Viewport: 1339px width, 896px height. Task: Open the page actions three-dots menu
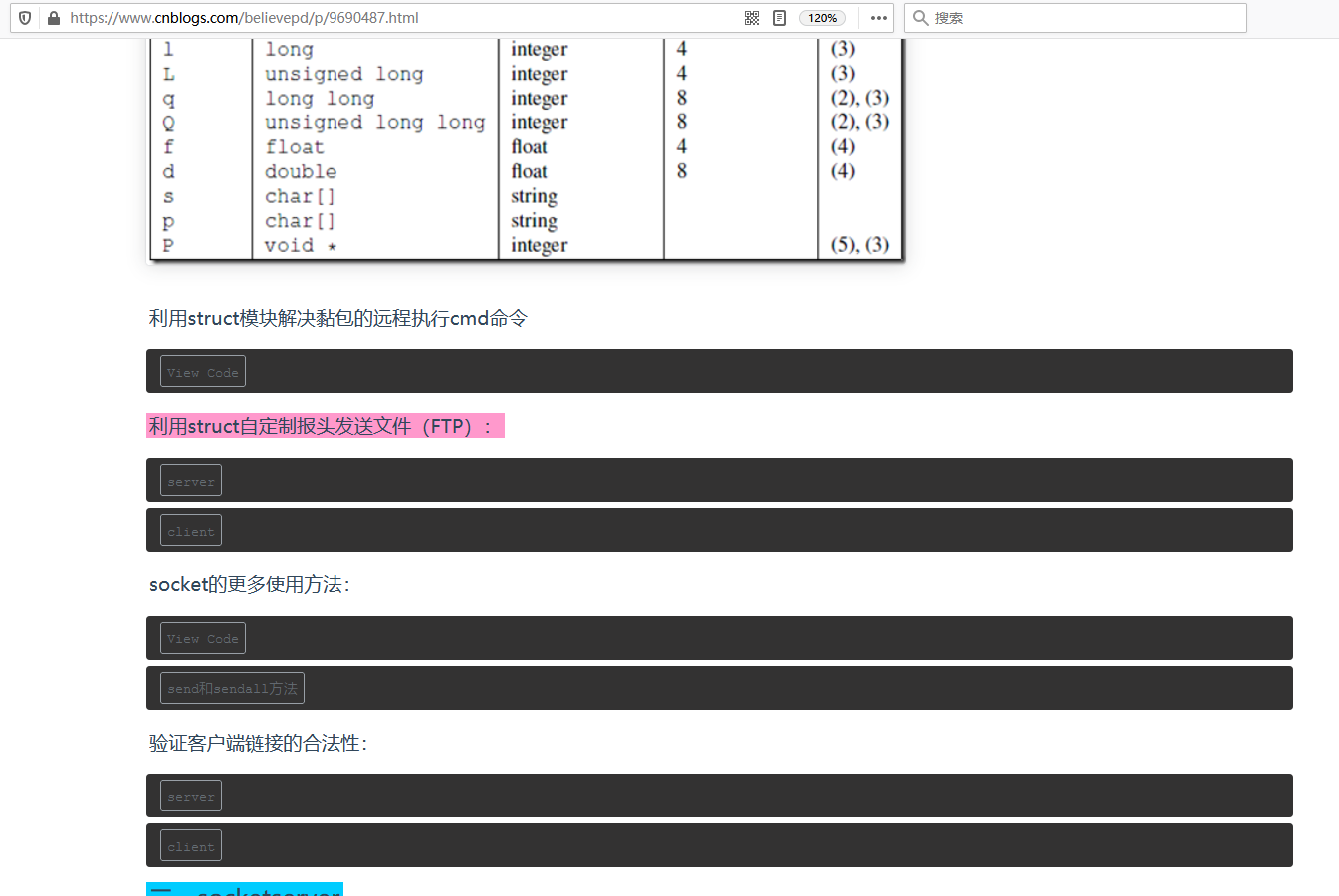pos(879,18)
